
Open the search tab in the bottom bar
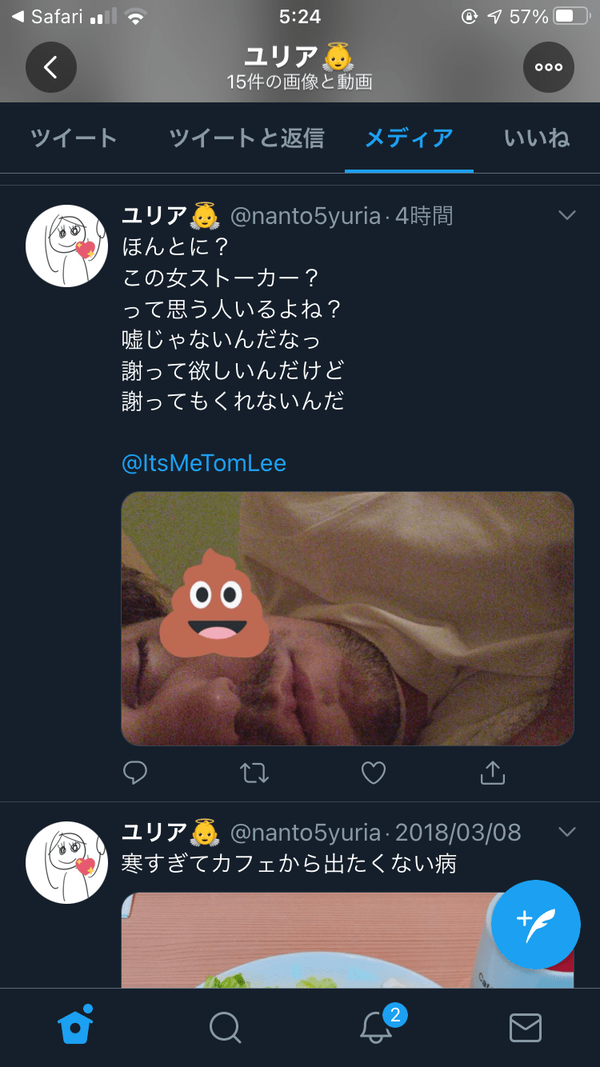tap(225, 1027)
